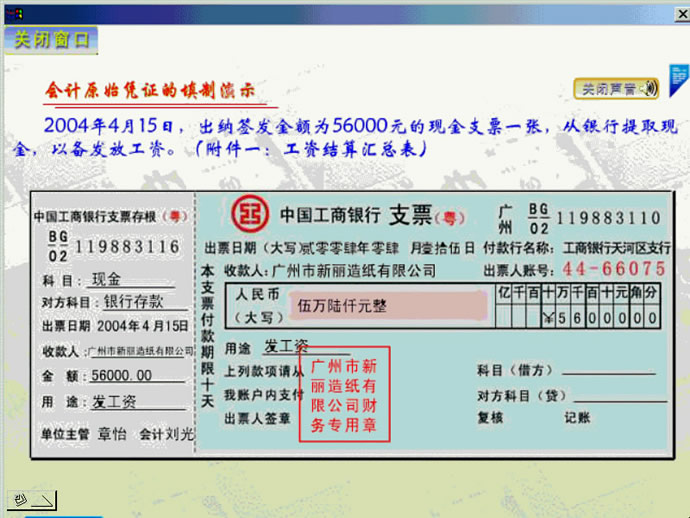Click the ¥ symbol in the digit grid
Viewport: 690px width, 518px height.
point(547,318)
